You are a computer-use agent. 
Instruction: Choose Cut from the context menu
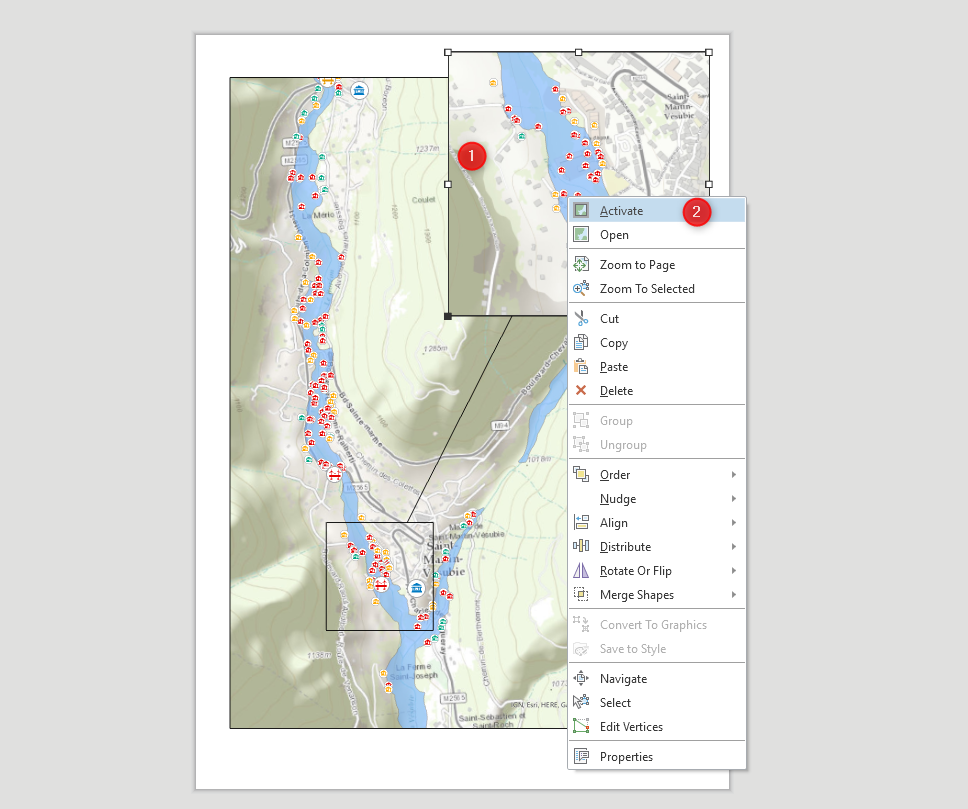[x=657, y=319]
